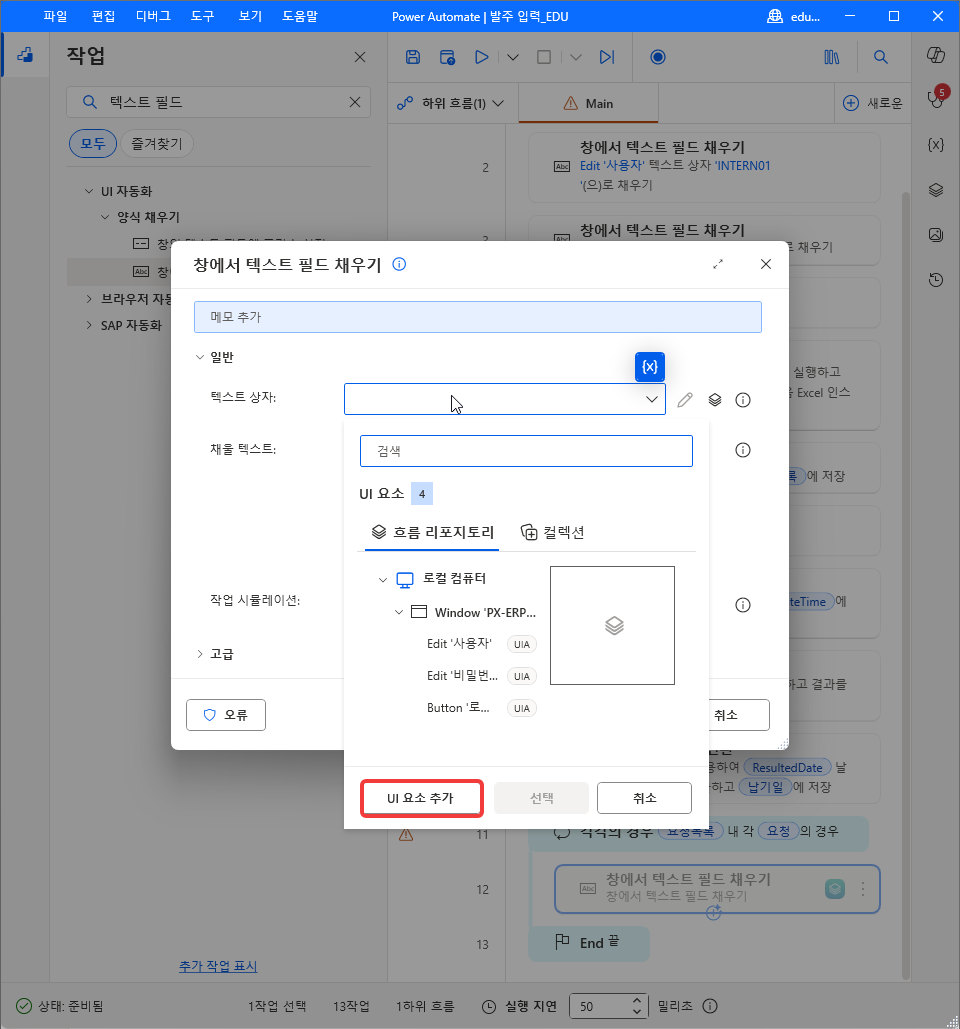Open the asset library icon in toolbar
Screen dimensions: 960x1029
pos(831,57)
